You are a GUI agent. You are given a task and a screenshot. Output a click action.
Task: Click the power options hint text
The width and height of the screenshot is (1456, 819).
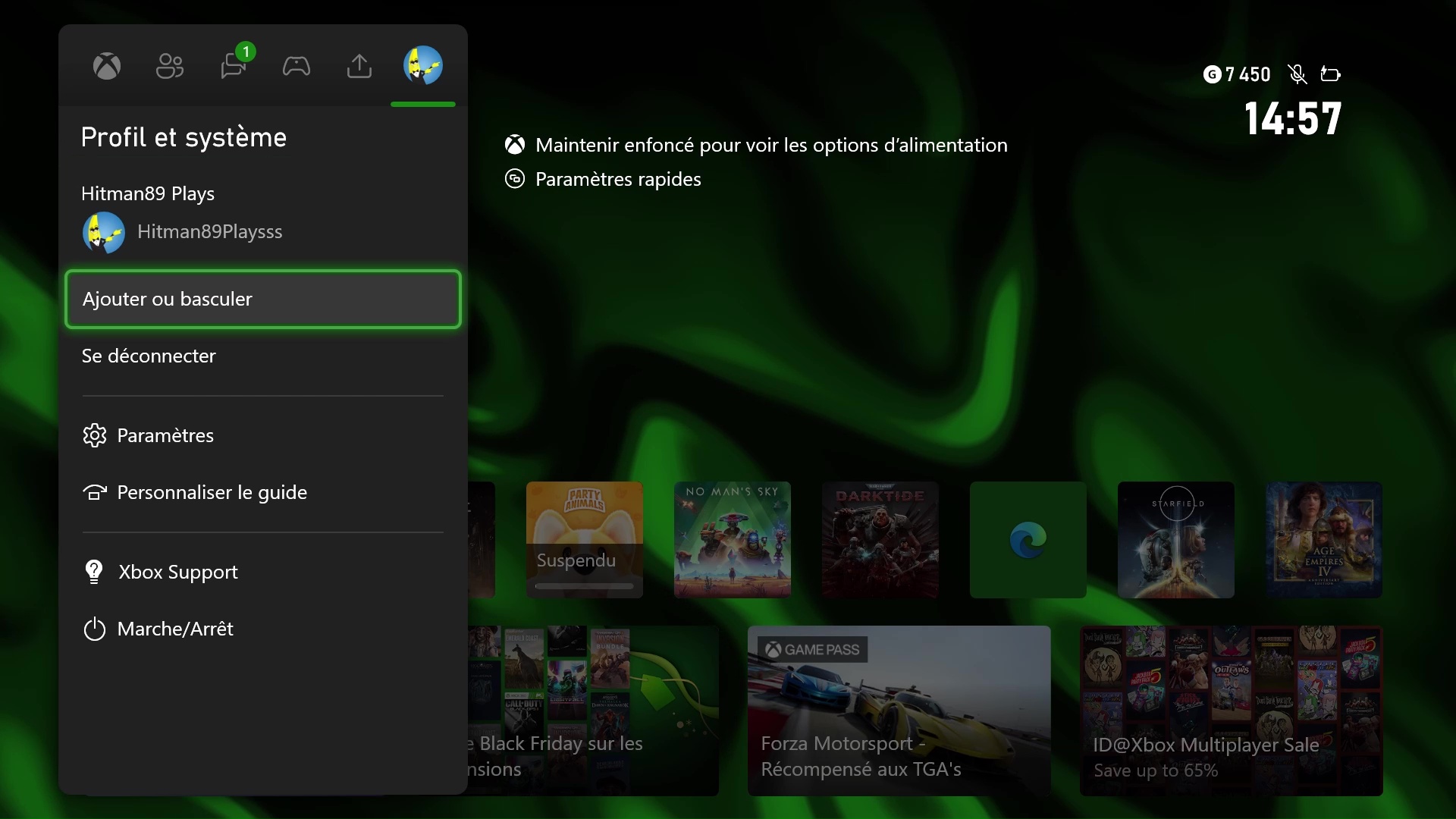(x=771, y=145)
